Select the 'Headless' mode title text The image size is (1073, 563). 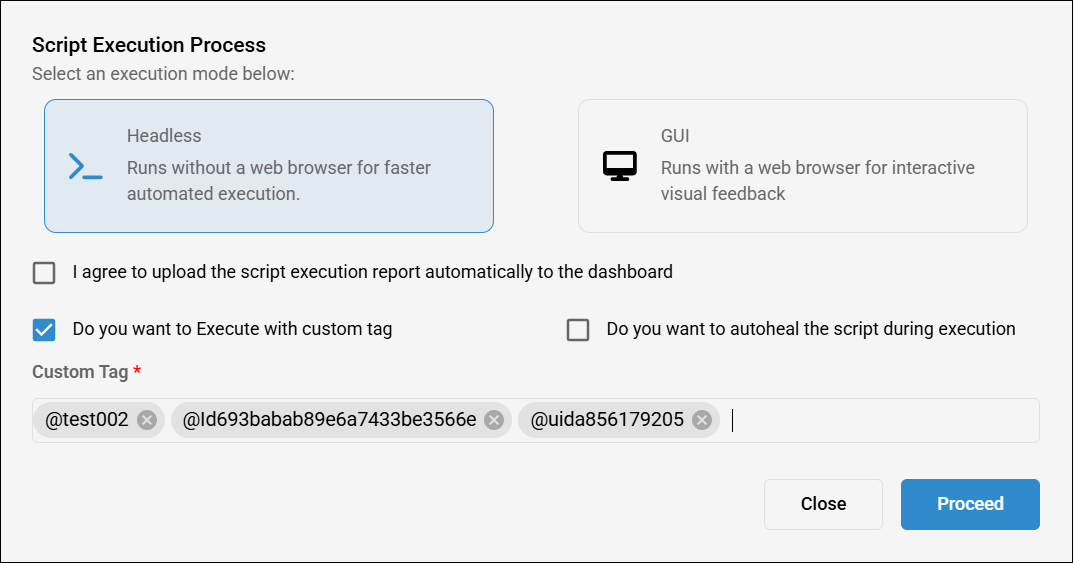(x=164, y=136)
